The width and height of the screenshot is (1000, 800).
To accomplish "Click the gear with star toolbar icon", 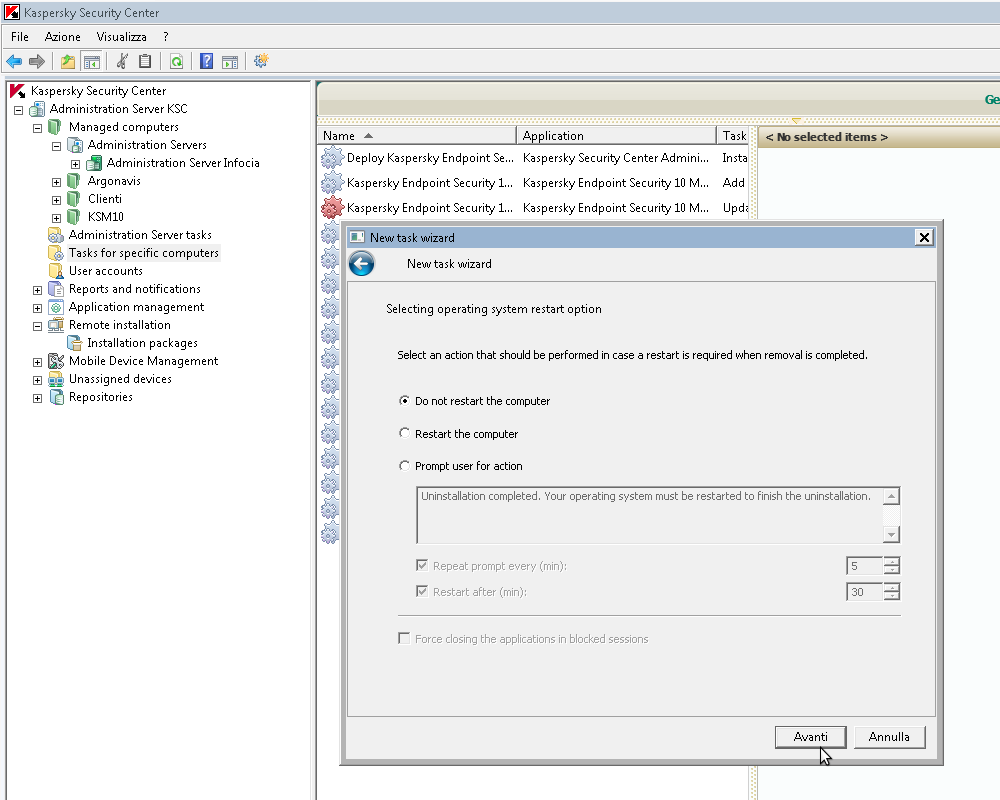I will click(261, 61).
